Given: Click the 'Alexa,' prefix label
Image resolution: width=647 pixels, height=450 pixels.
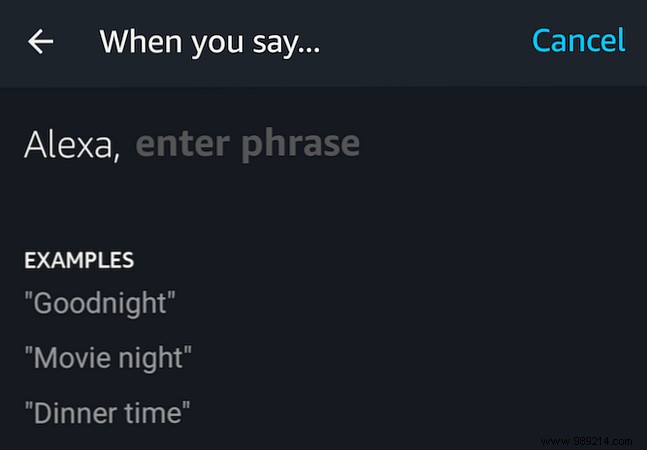Looking at the screenshot, I should [x=72, y=146].
